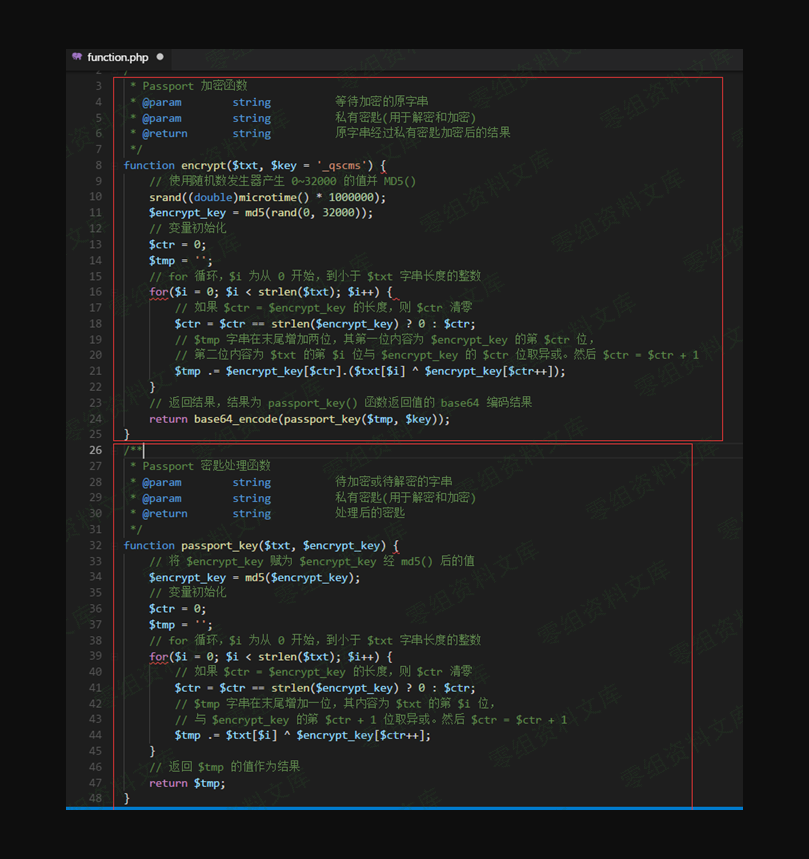
Task: Click the @return tag on line 29
Action: pos(164,514)
